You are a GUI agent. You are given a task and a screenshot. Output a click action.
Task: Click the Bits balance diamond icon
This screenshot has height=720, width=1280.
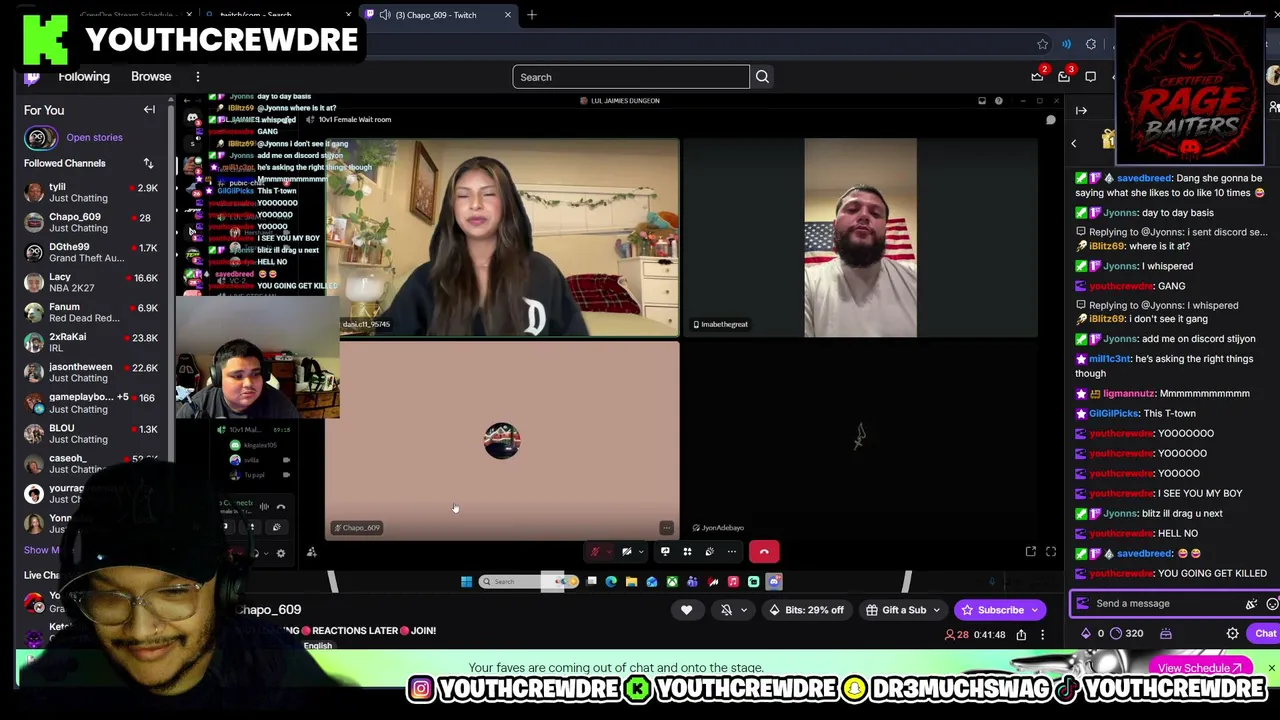(1086, 633)
